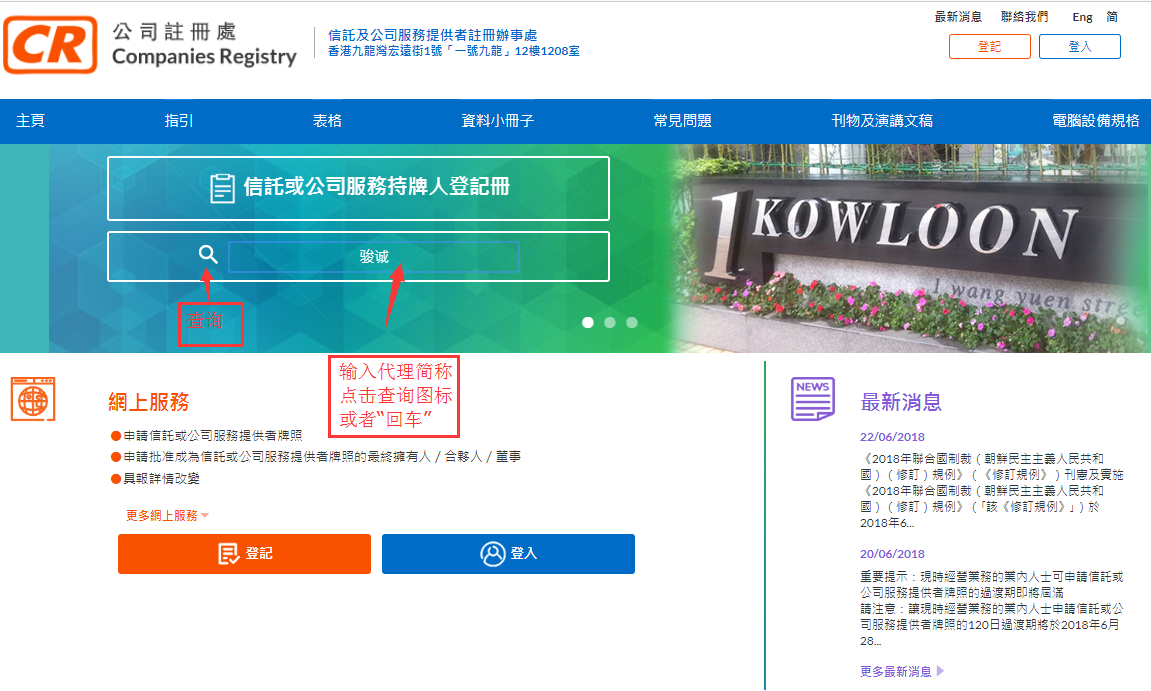Open the 信託或公司服務持牌人登記冊 banner button
Image resolution: width=1151 pixels, height=691 pixels.
358,188
